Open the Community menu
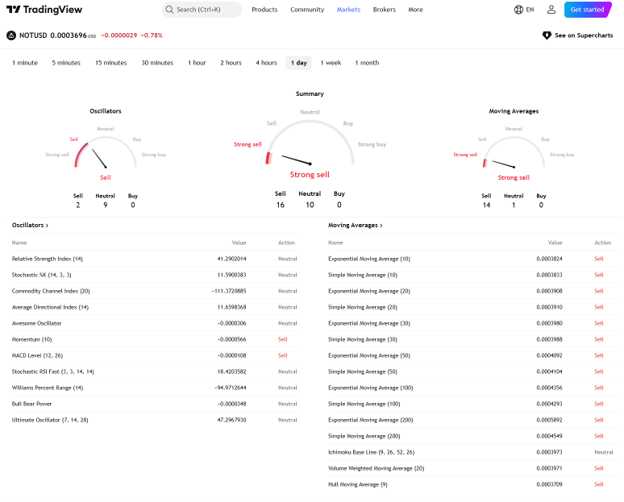The image size is (624, 502). pos(307,10)
